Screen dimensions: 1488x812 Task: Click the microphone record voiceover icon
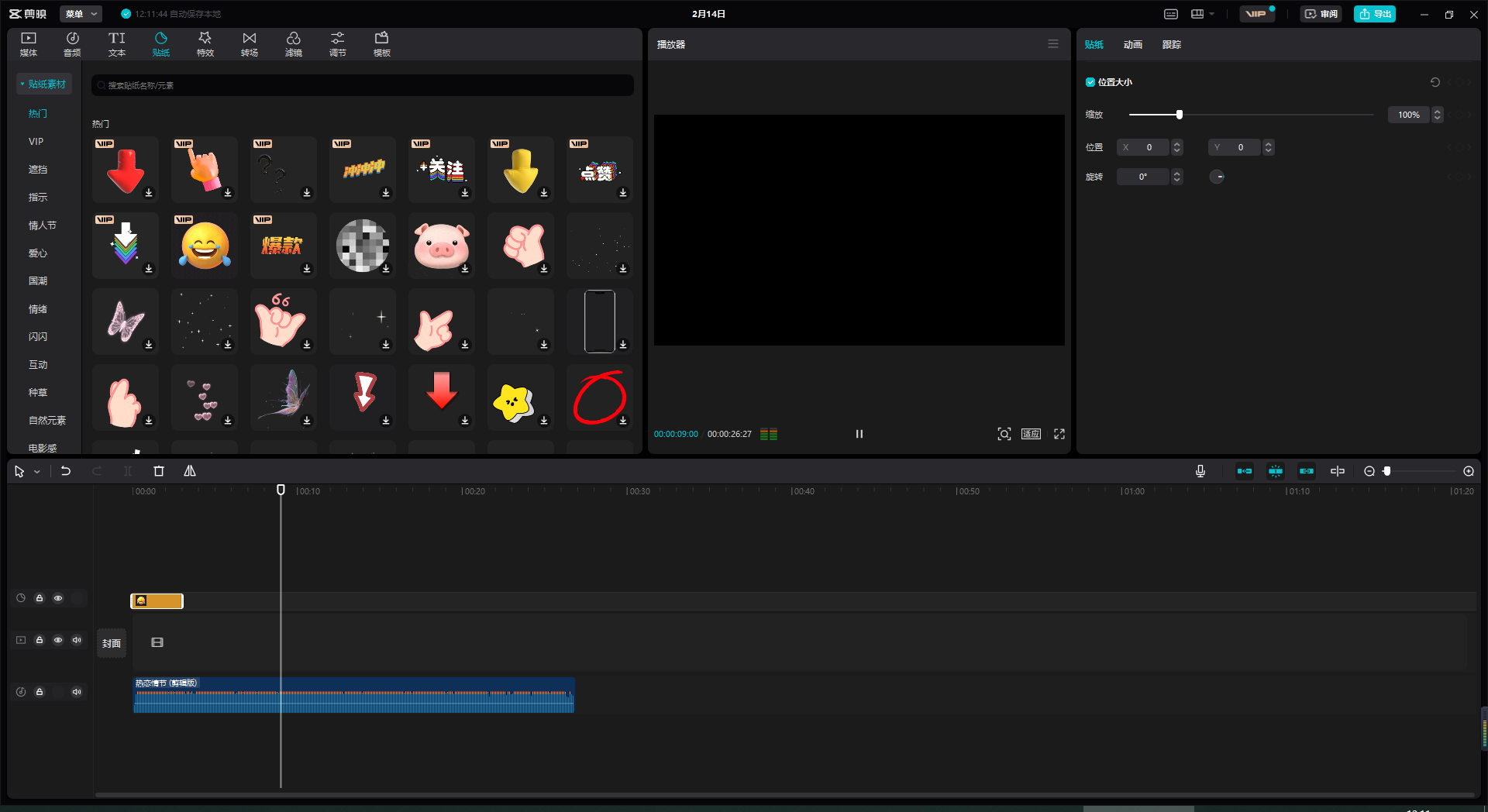click(x=1200, y=471)
